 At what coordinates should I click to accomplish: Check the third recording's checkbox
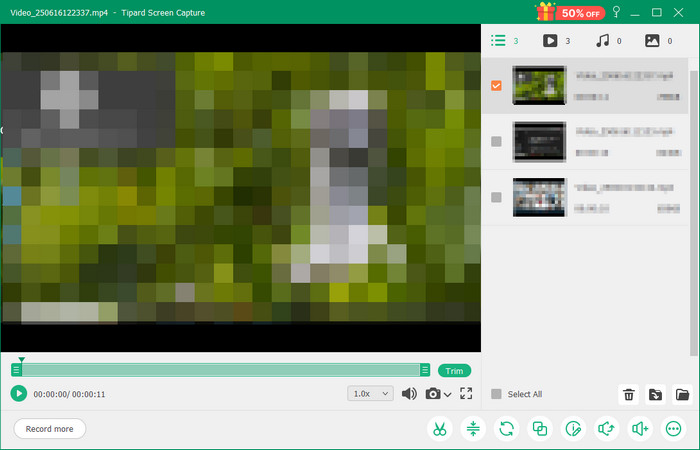(496, 197)
